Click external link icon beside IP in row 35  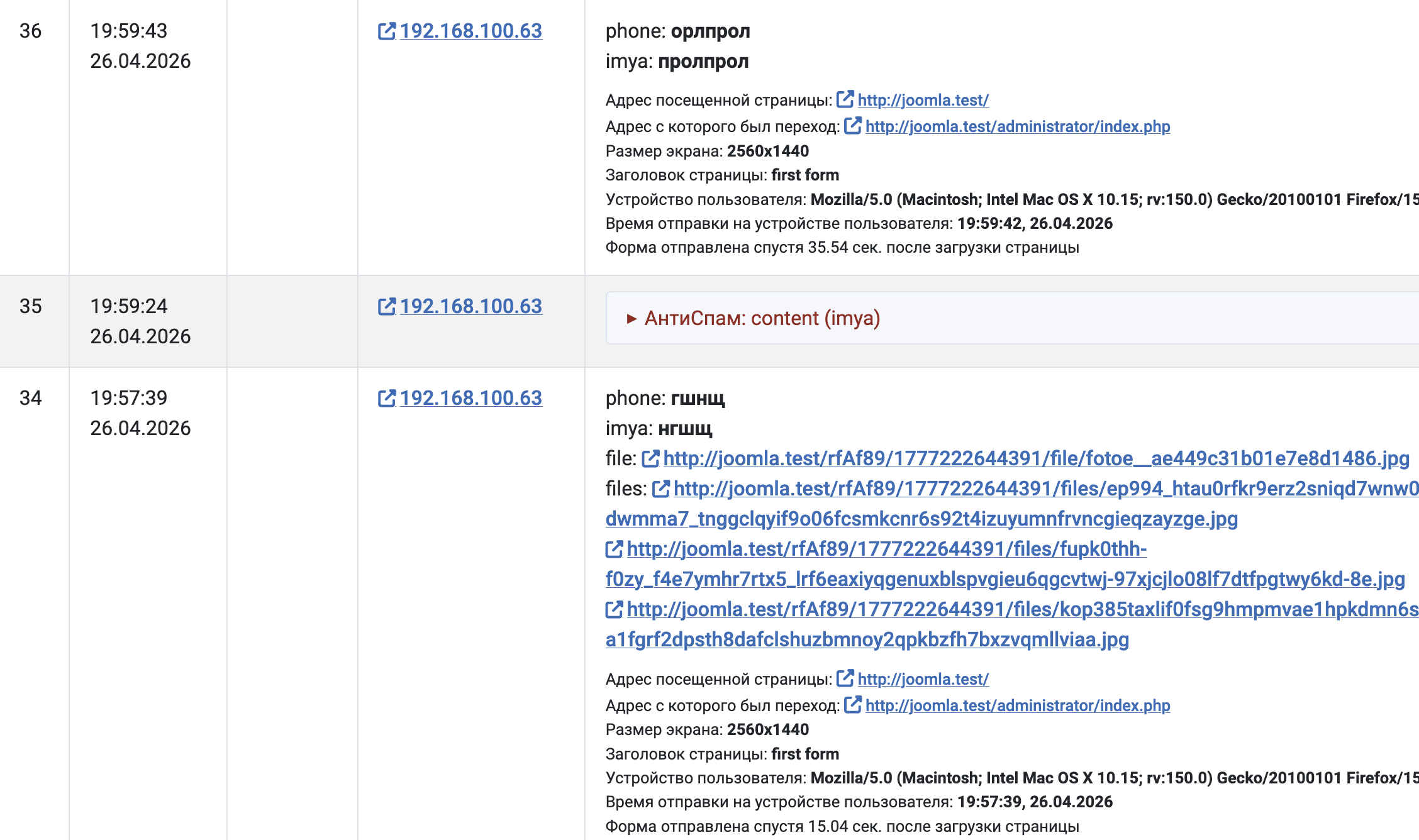point(386,307)
